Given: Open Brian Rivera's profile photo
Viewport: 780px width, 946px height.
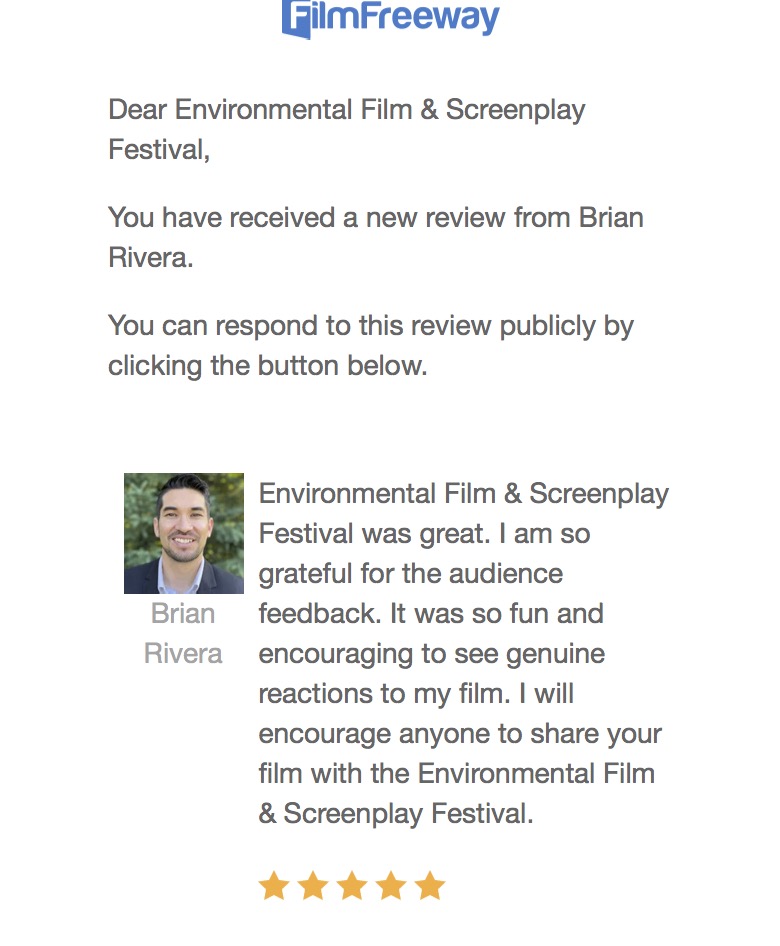Looking at the screenshot, I should 184,534.
